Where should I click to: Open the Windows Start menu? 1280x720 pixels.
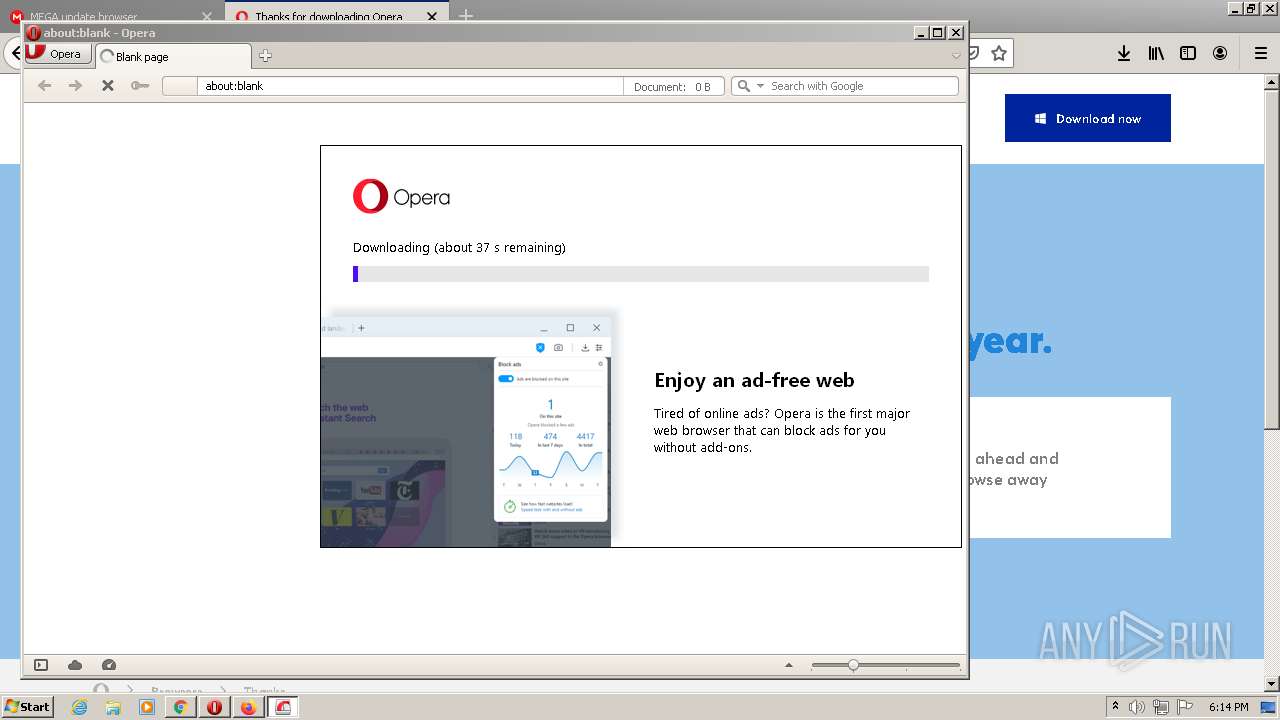[x=27, y=706]
